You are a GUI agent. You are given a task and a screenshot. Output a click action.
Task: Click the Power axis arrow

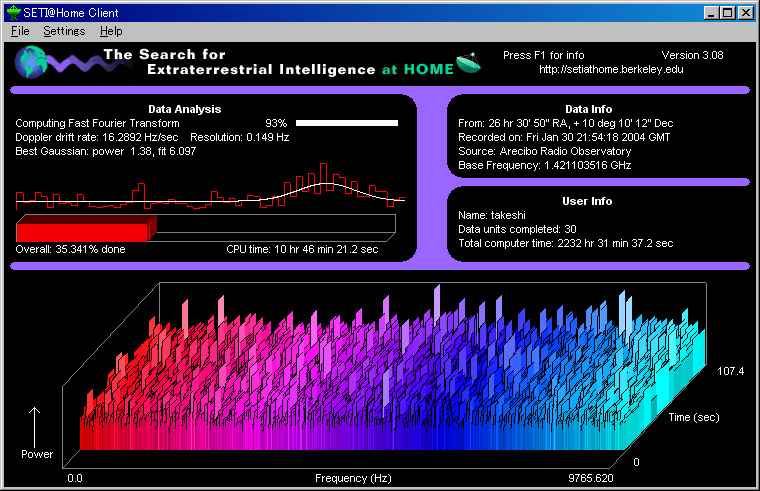click(34, 427)
